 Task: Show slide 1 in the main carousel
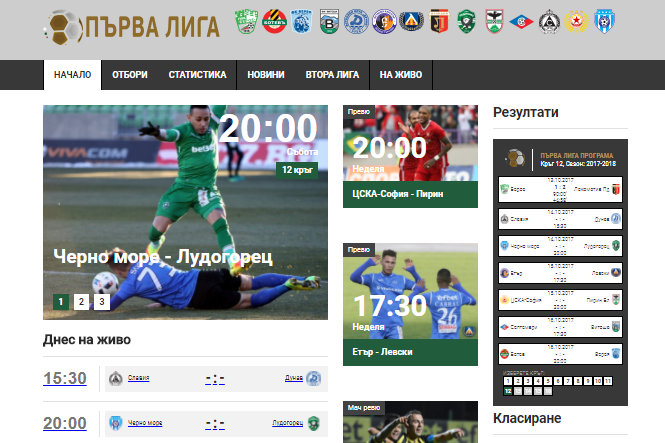(x=61, y=302)
